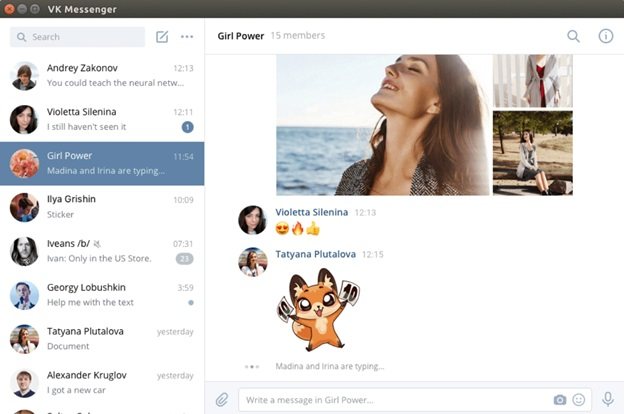Click Tatyana Plutalova's name in the chat
The height and width of the screenshot is (414, 624).
316,254
